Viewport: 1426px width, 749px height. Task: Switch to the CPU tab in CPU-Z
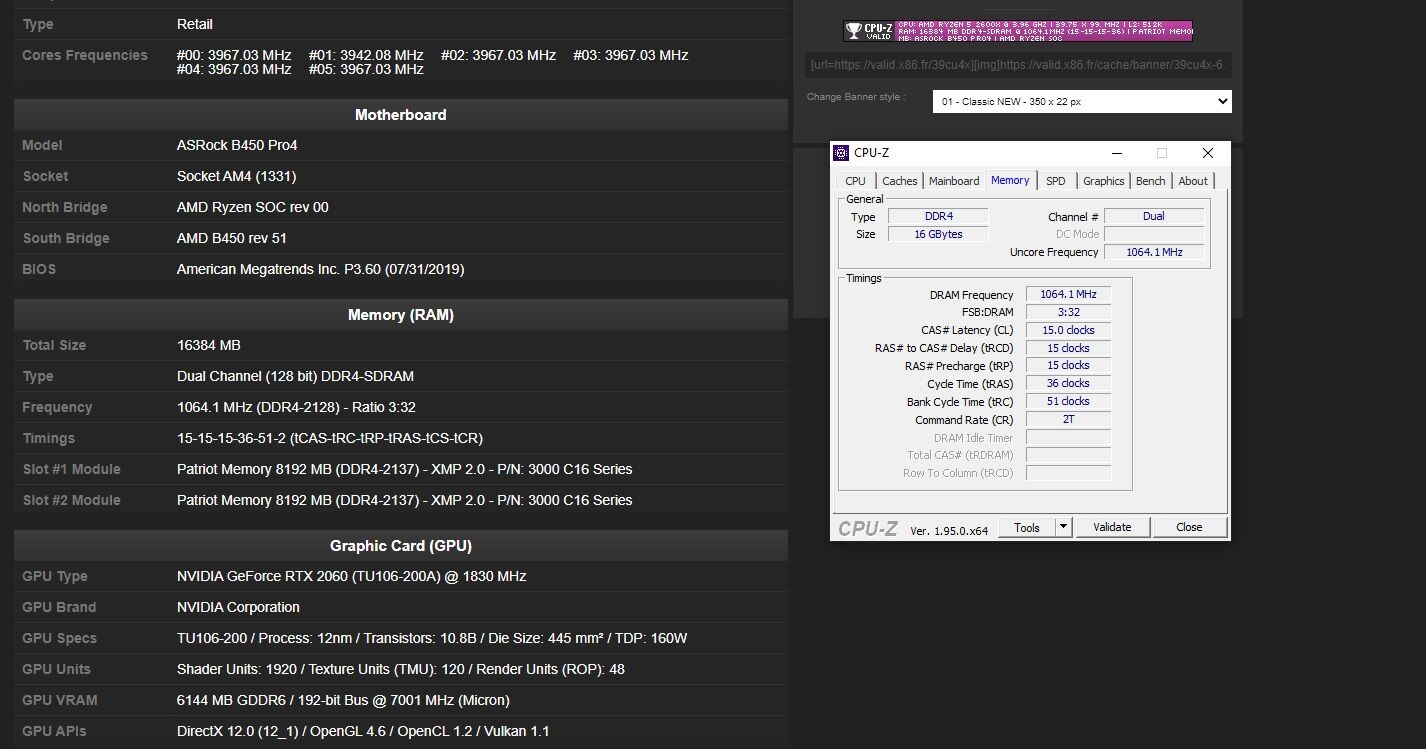(x=855, y=181)
